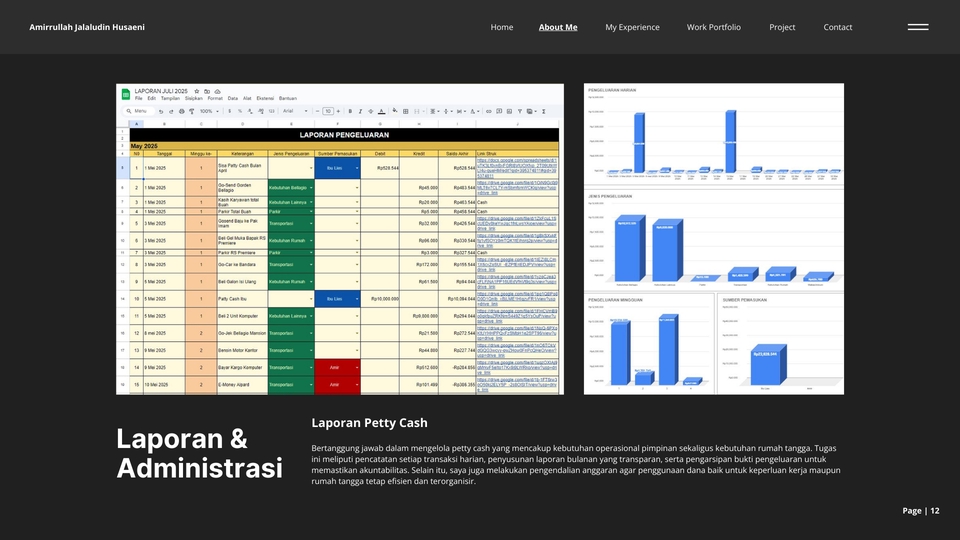The height and width of the screenshot is (540, 960).
Task: Open the Arial font dropdown
Action: [x=296, y=111]
